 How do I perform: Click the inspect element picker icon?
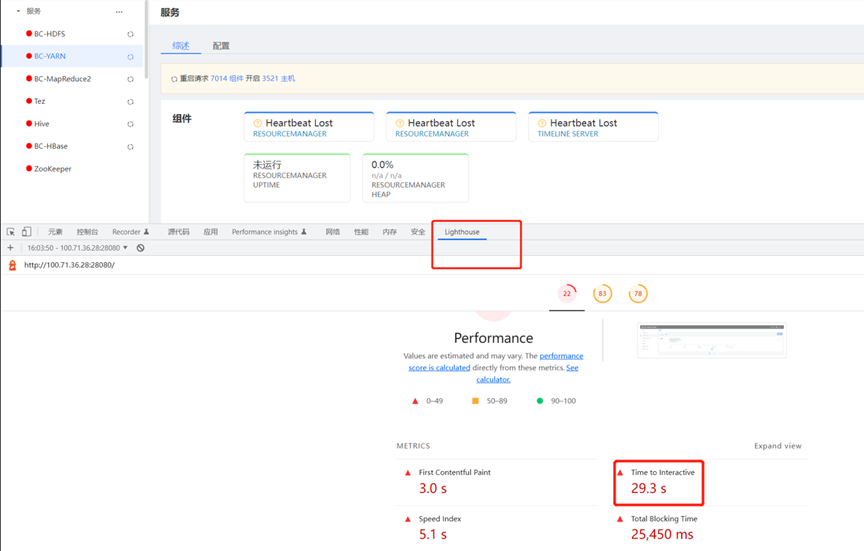(x=10, y=232)
